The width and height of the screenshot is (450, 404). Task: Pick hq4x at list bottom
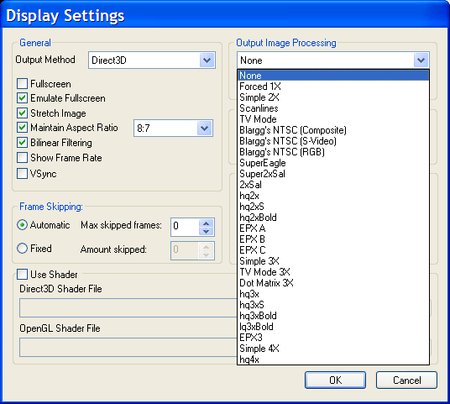click(333, 359)
